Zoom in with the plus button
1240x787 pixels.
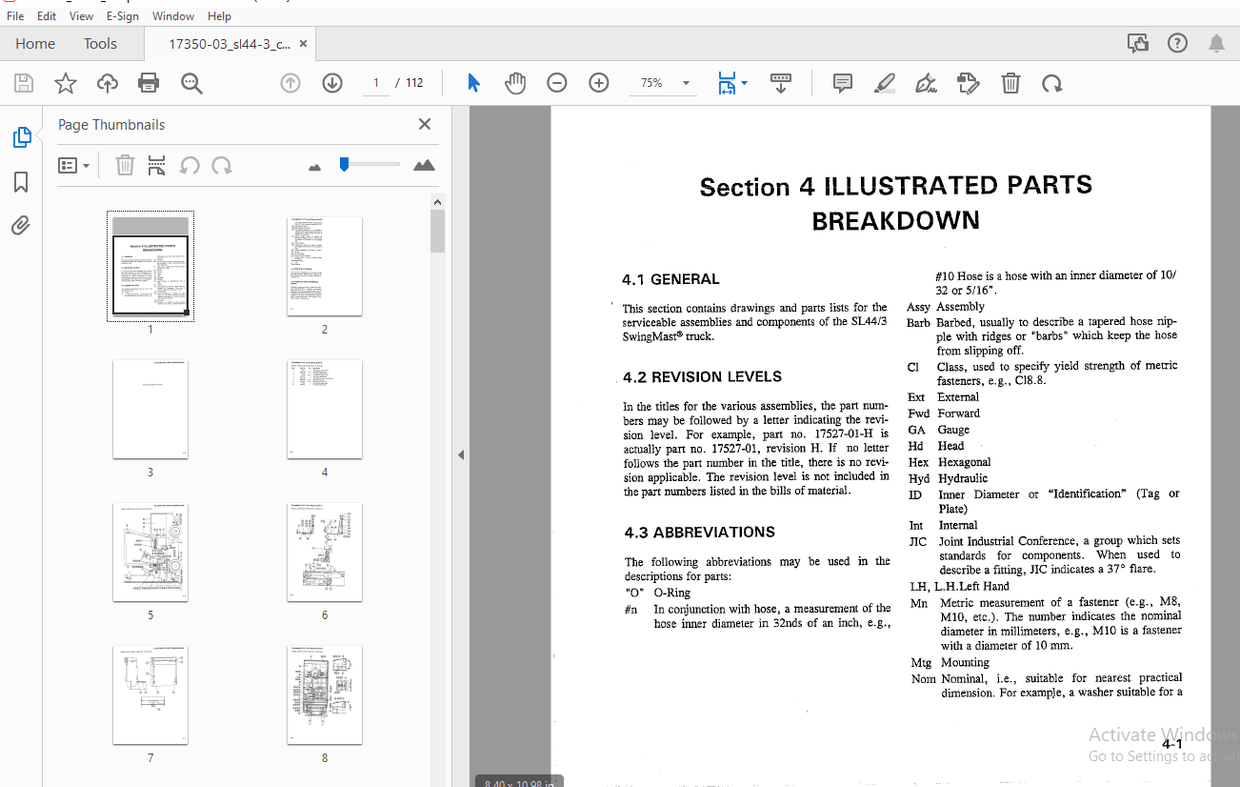coord(599,83)
